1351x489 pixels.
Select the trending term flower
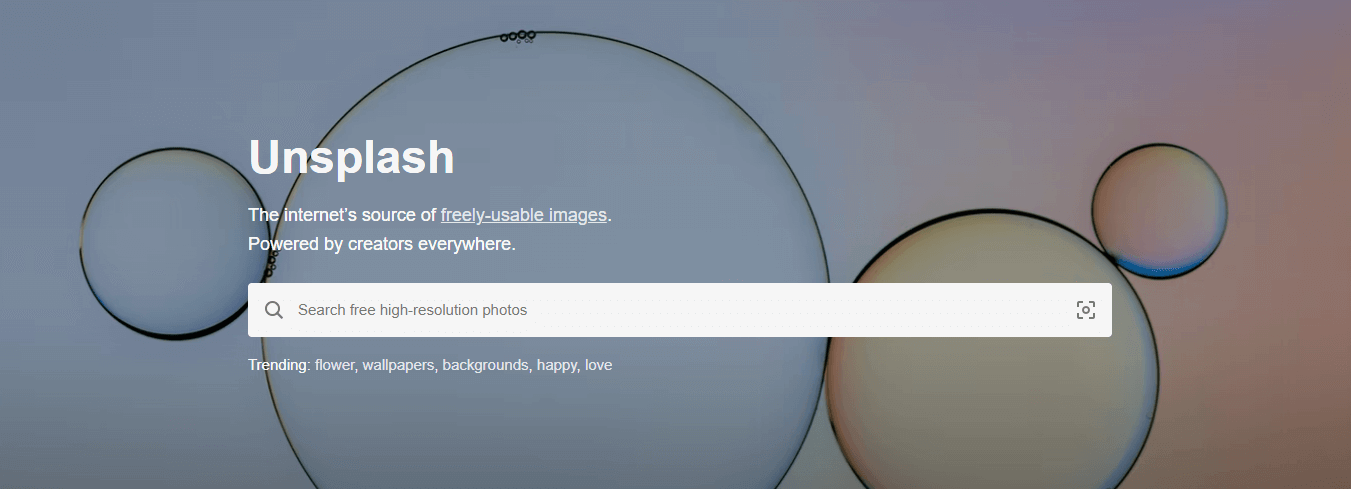coord(336,365)
